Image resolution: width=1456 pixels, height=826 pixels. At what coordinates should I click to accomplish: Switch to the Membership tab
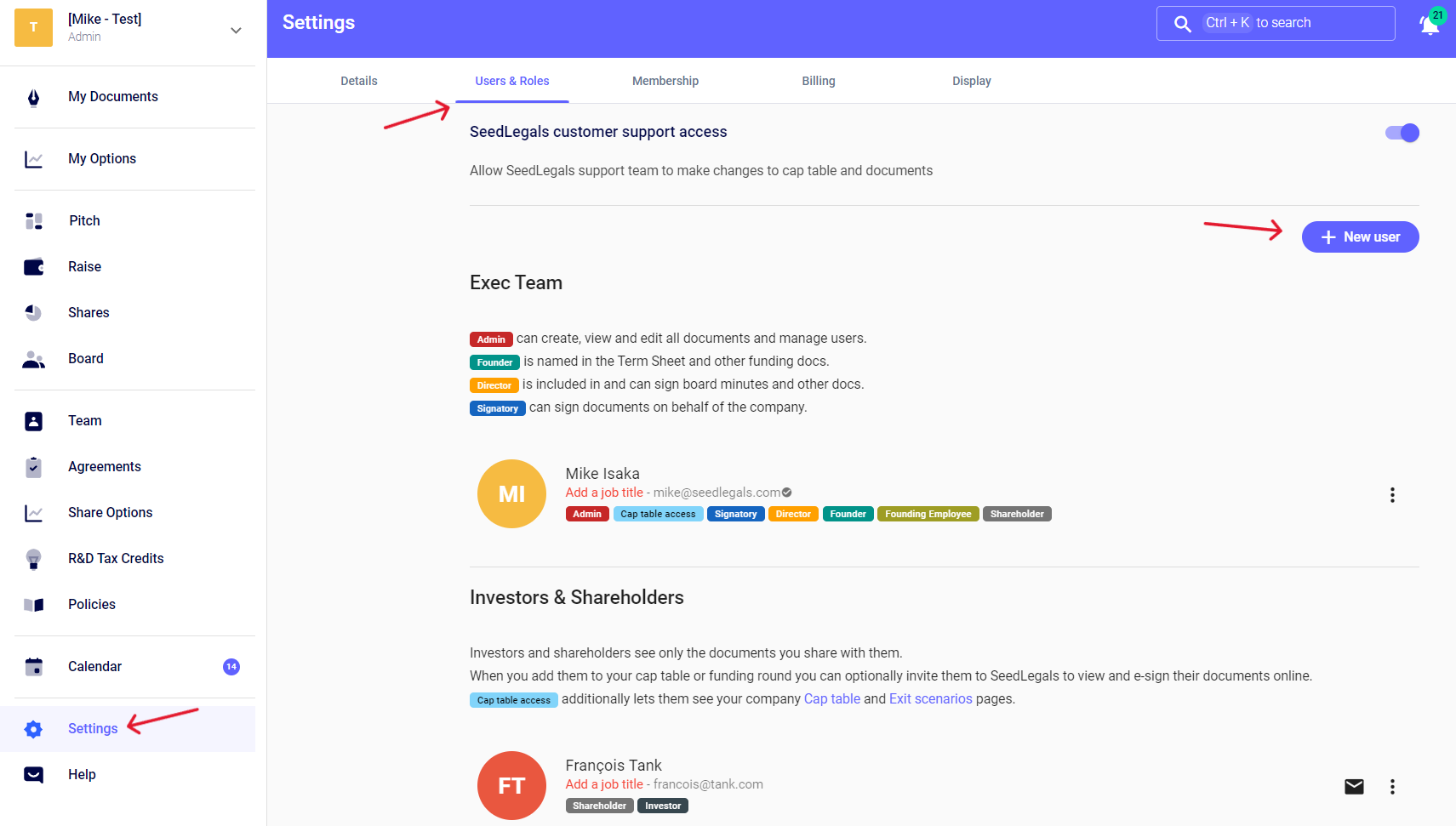pos(665,81)
